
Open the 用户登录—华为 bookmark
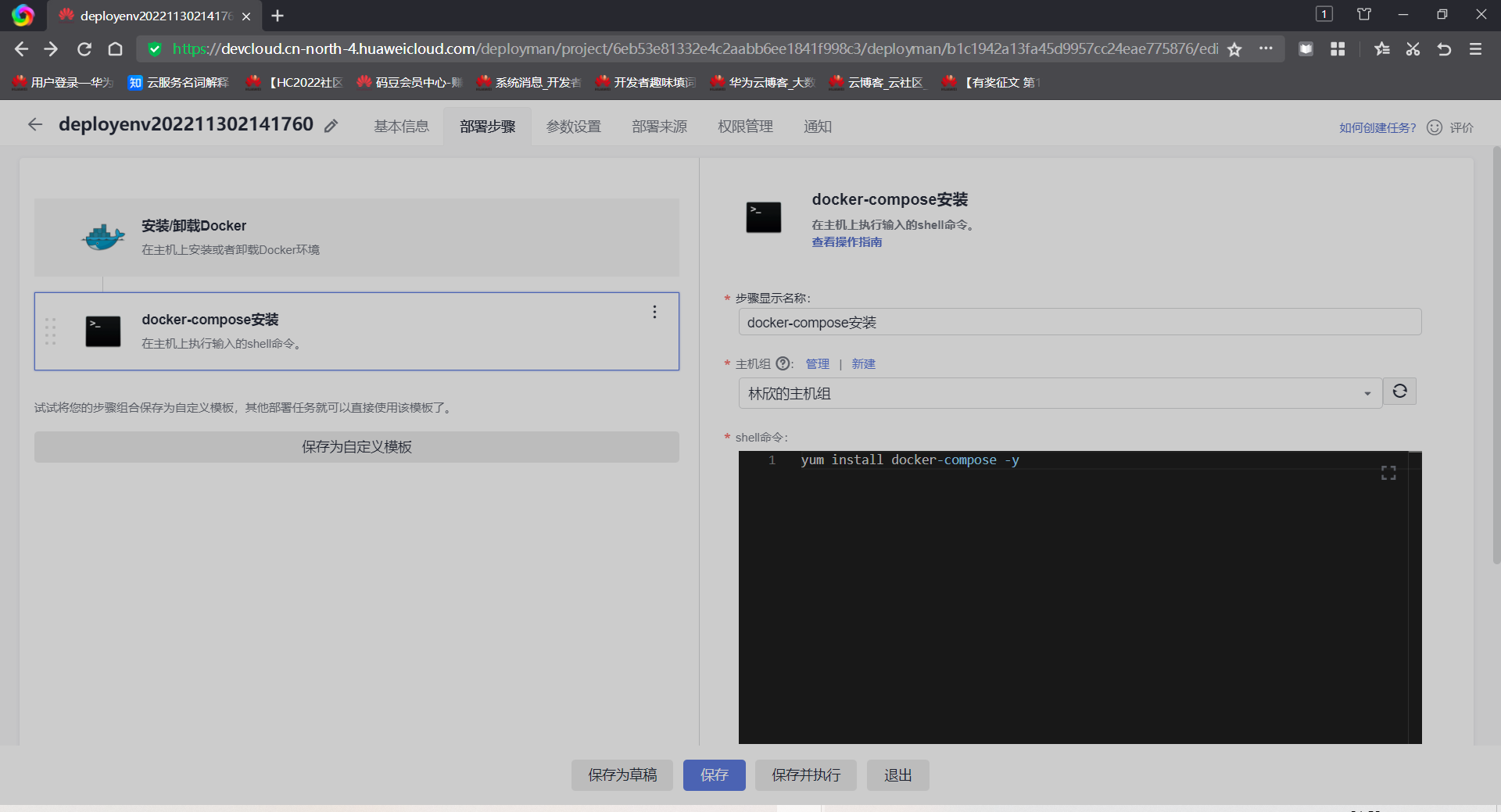[63, 82]
